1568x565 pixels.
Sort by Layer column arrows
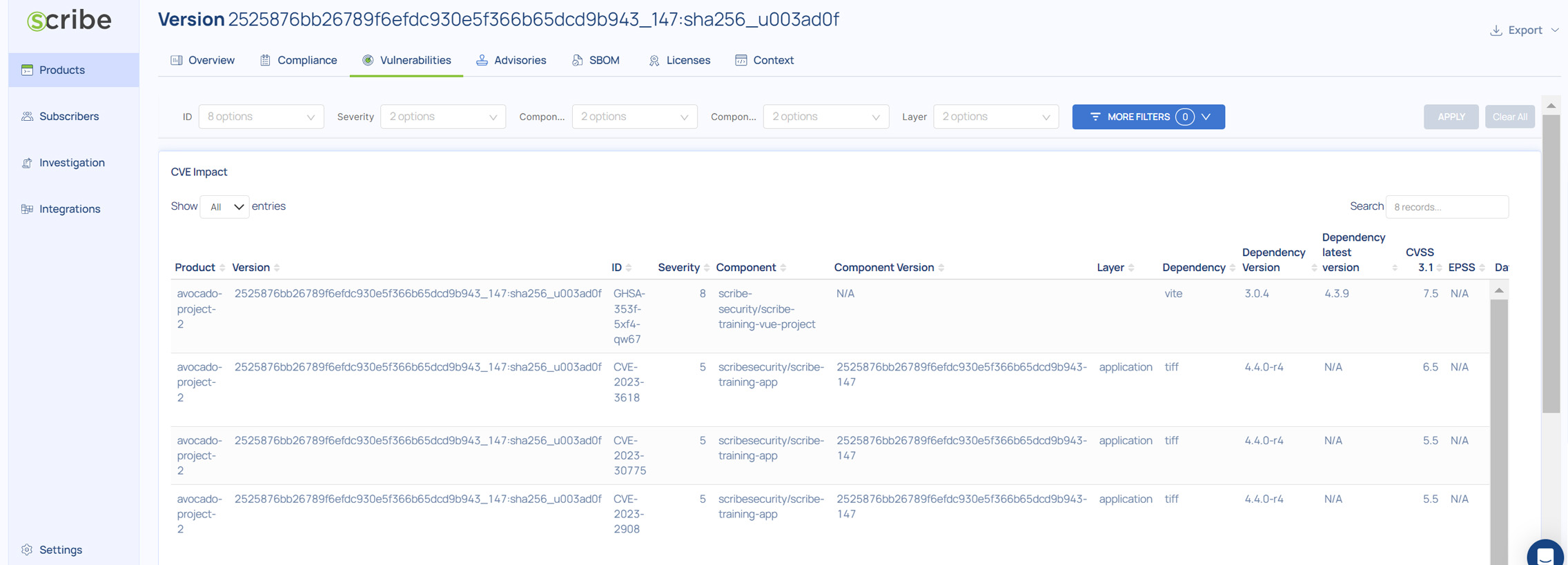point(1131,268)
